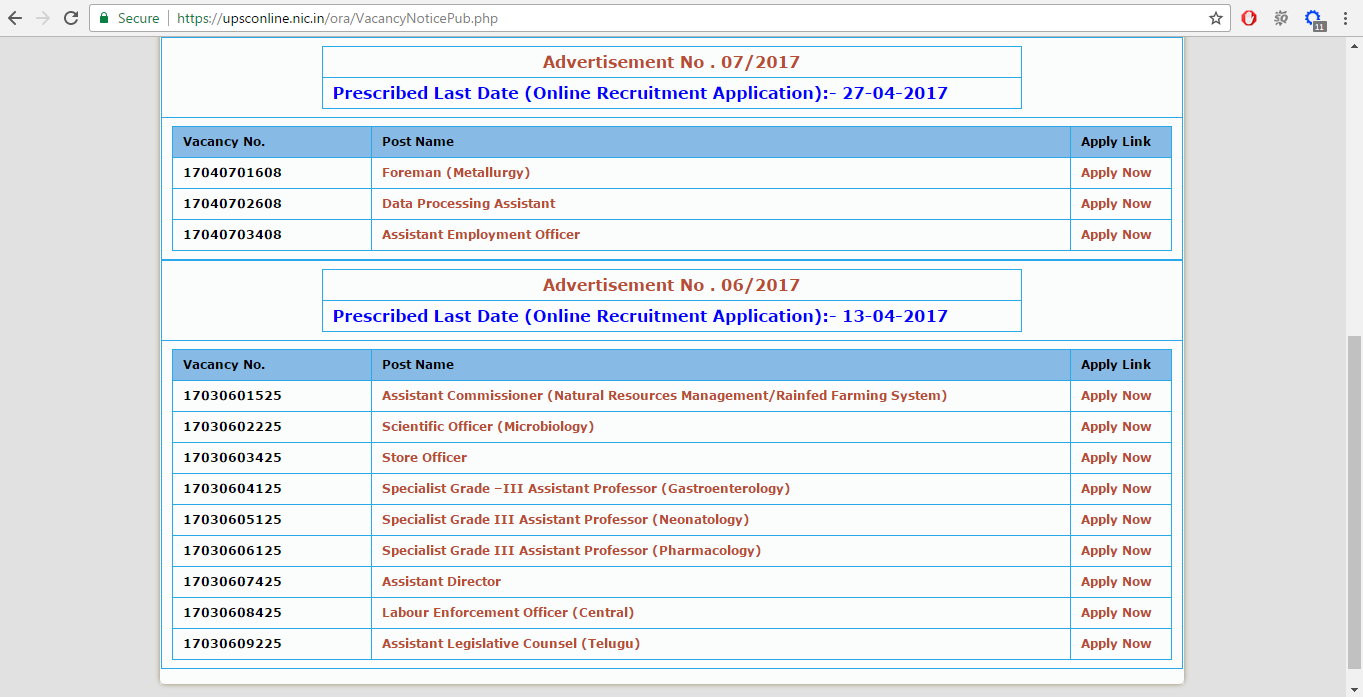Apply Now for Assistant Legislative Counsel (Telugu)
The height and width of the screenshot is (697, 1363).
coord(1115,643)
